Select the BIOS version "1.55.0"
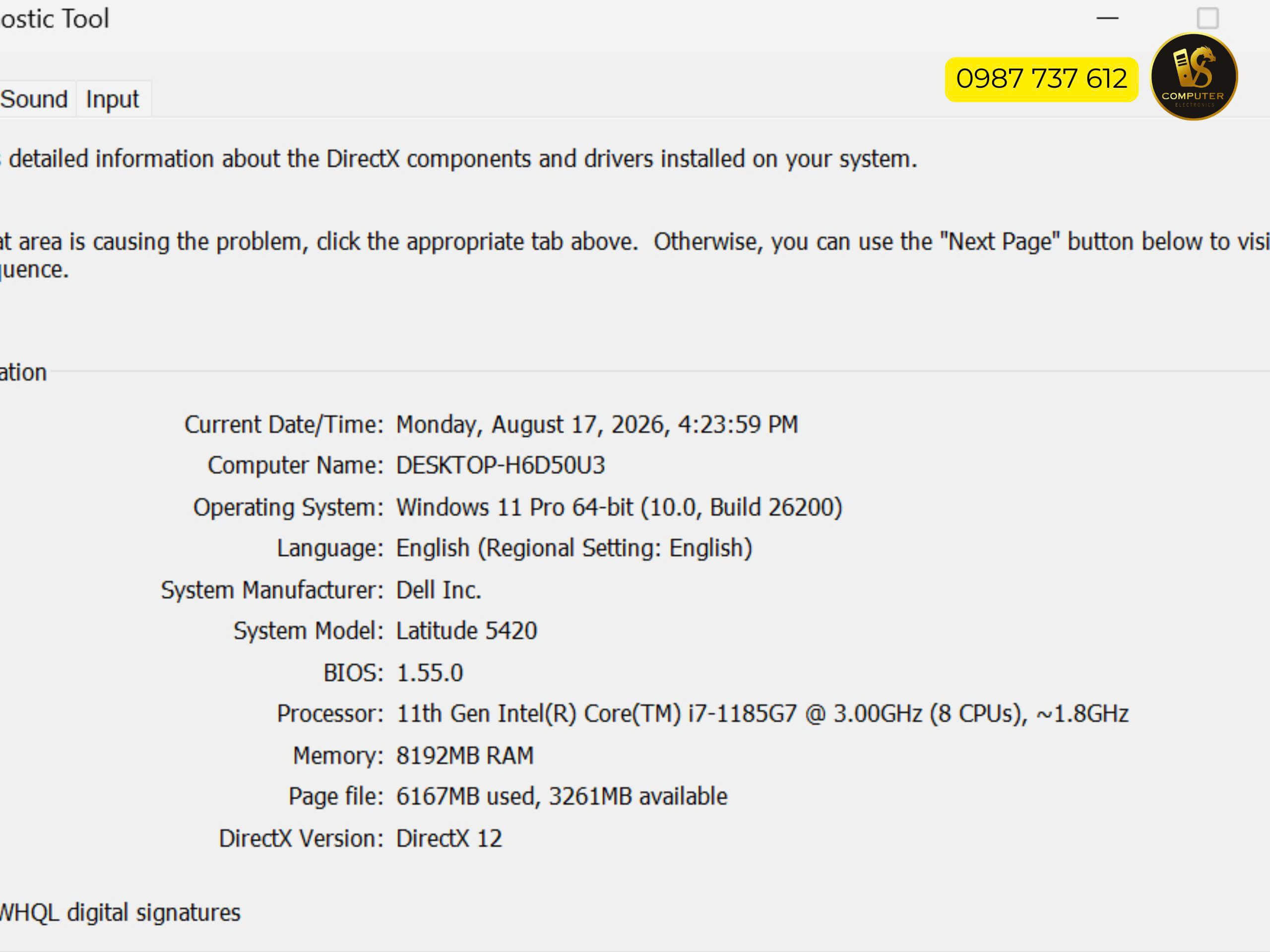1270x952 pixels. (430, 673)
